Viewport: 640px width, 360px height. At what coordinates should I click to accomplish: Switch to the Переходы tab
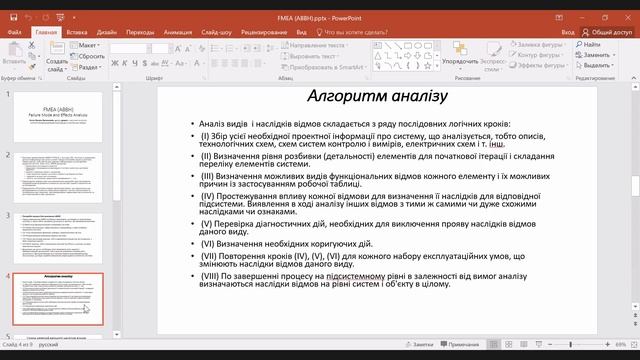140,32
